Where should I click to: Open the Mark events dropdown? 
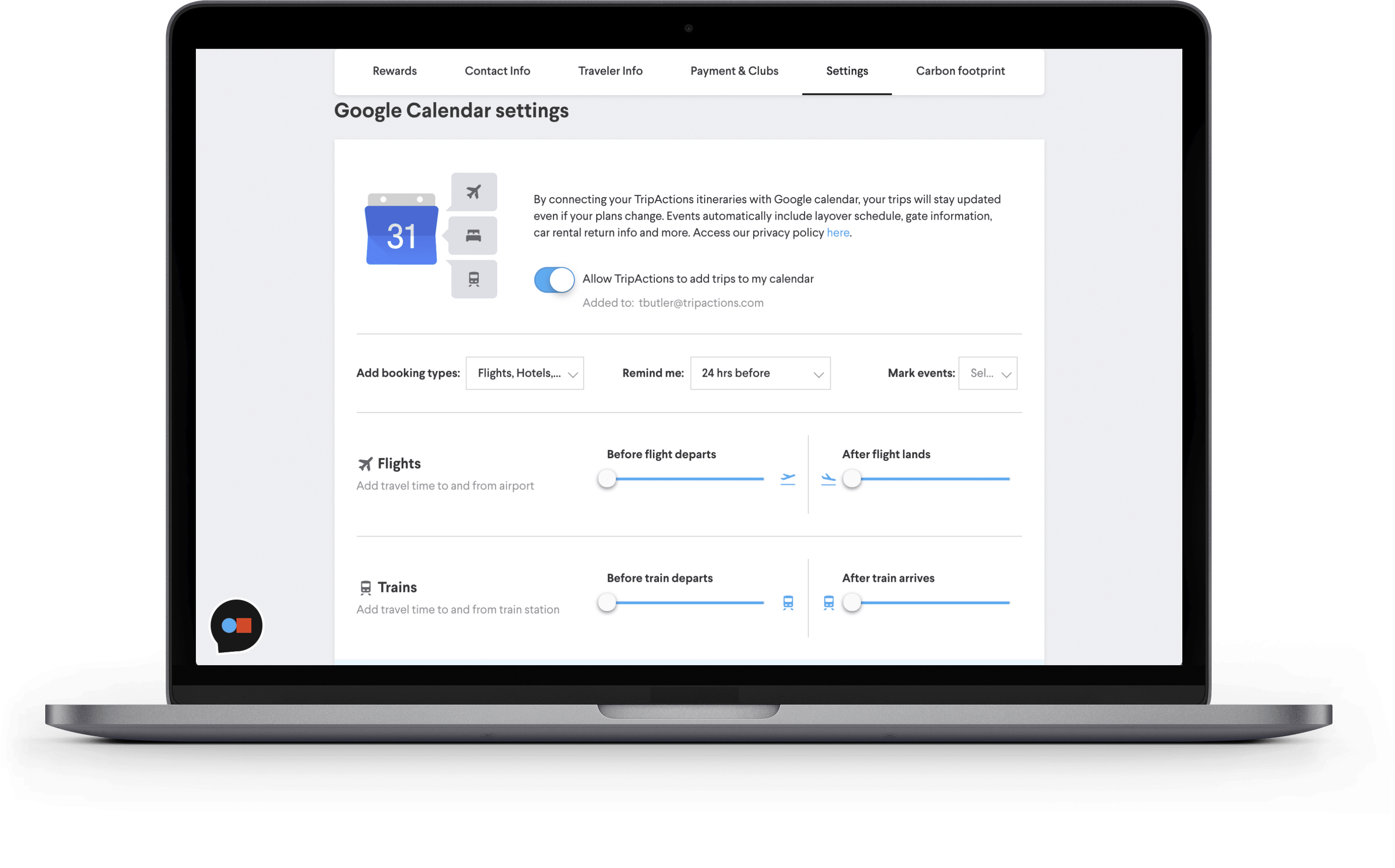[x=988, y=373]
